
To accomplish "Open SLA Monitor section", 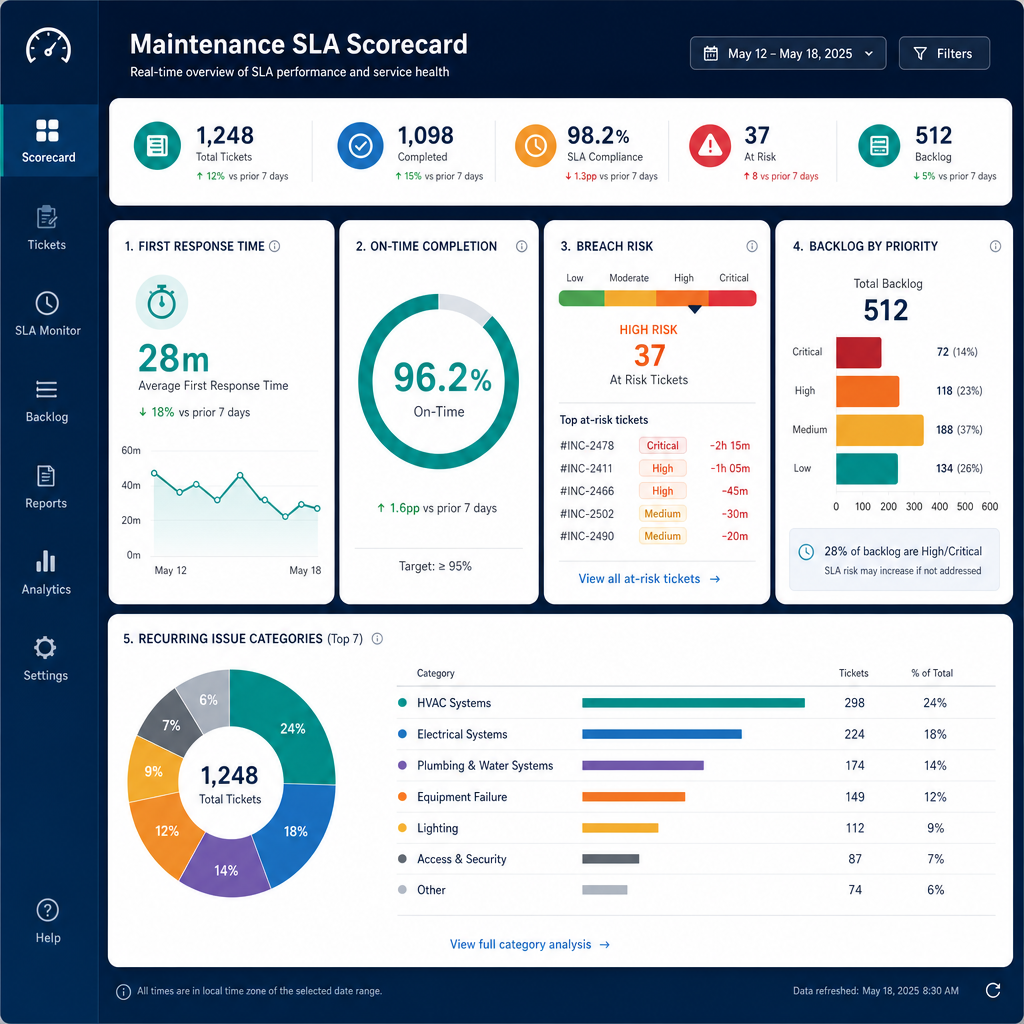I will 48,314.
